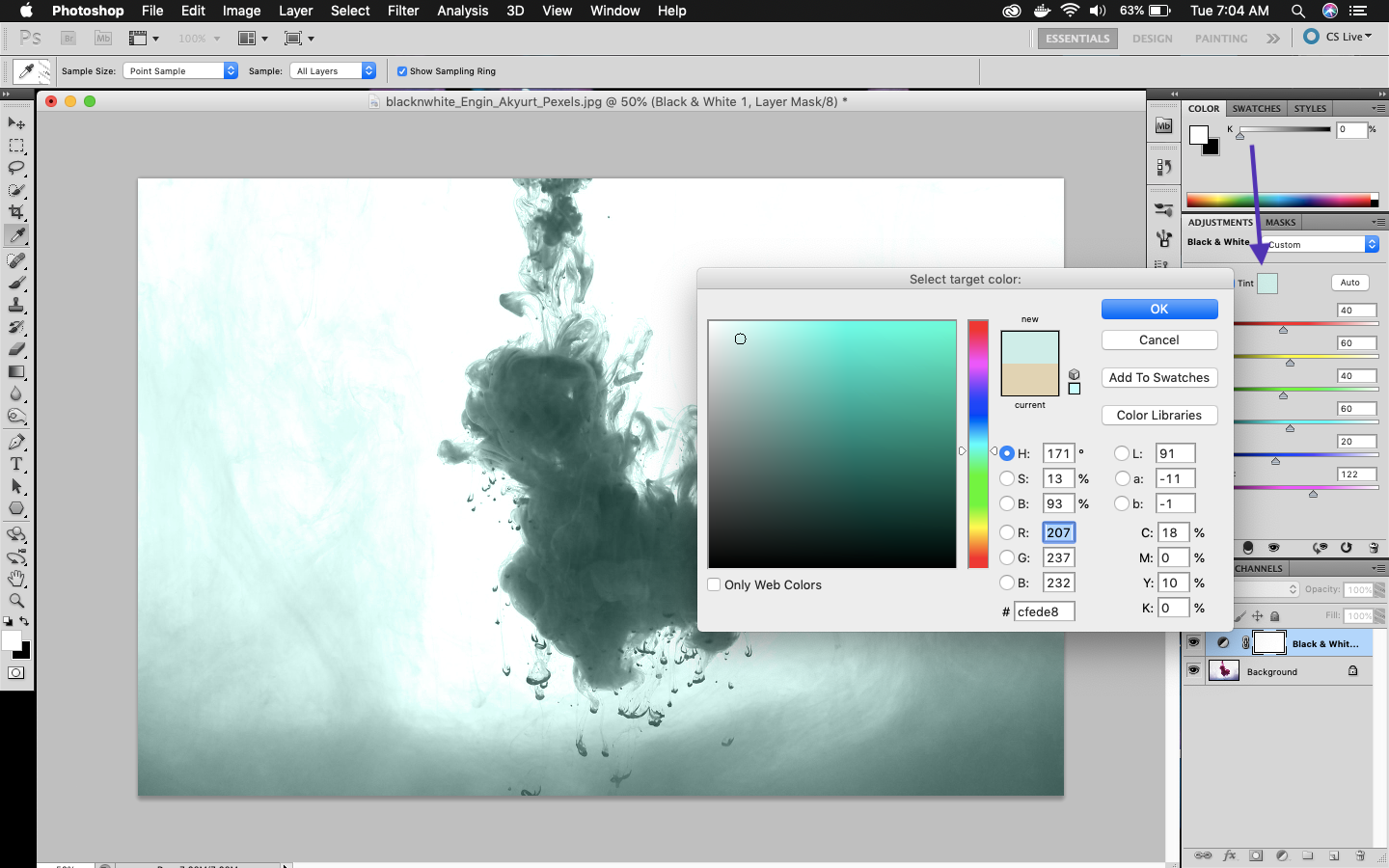The image size is (1389, 868).
Task: Pick the Clone Stamp tool
Action: [x=16, y=305]
